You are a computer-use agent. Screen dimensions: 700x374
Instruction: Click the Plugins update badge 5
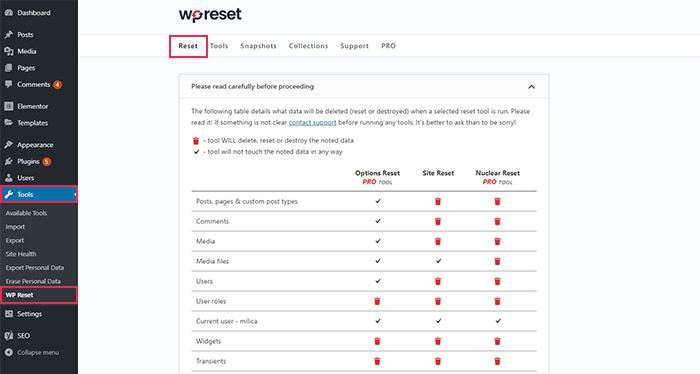pos(46,162)
